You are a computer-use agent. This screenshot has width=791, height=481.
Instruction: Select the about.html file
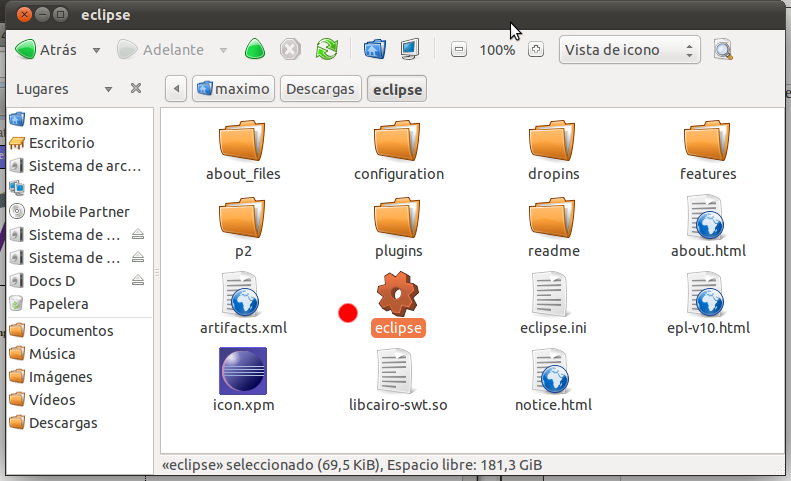[707, 226]
